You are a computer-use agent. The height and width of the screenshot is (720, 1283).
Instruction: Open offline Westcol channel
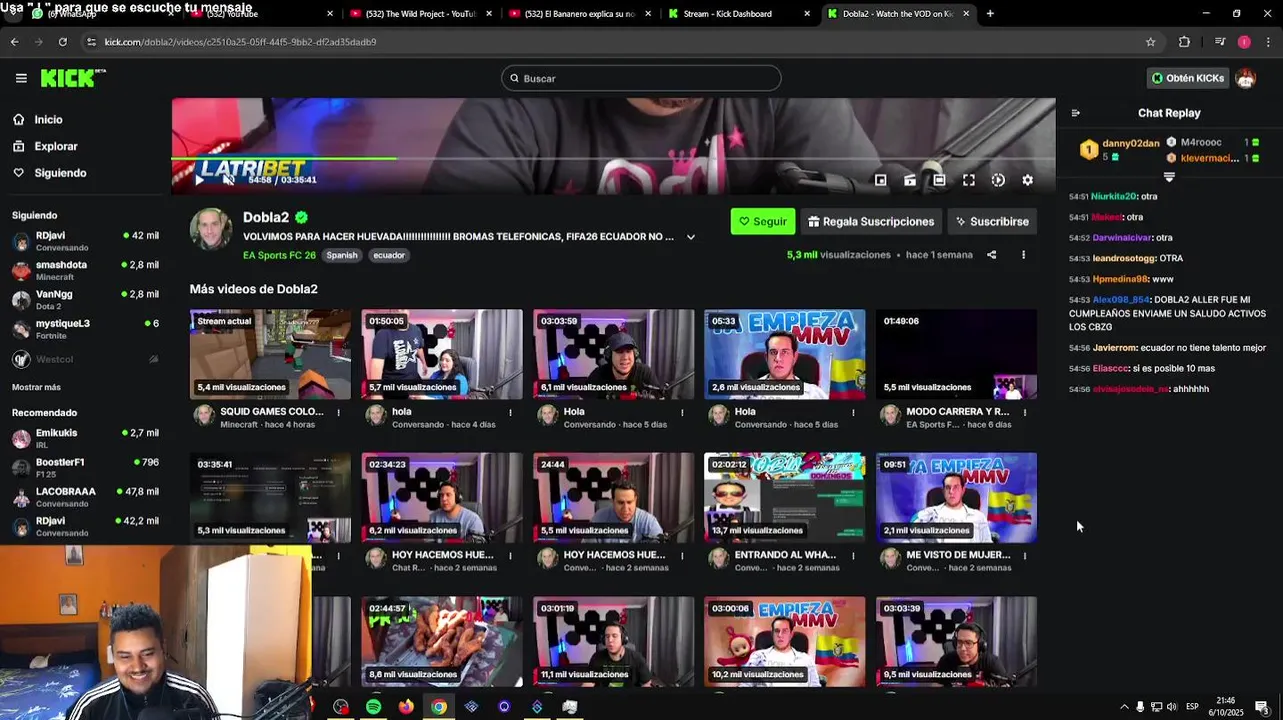[85, 359]
